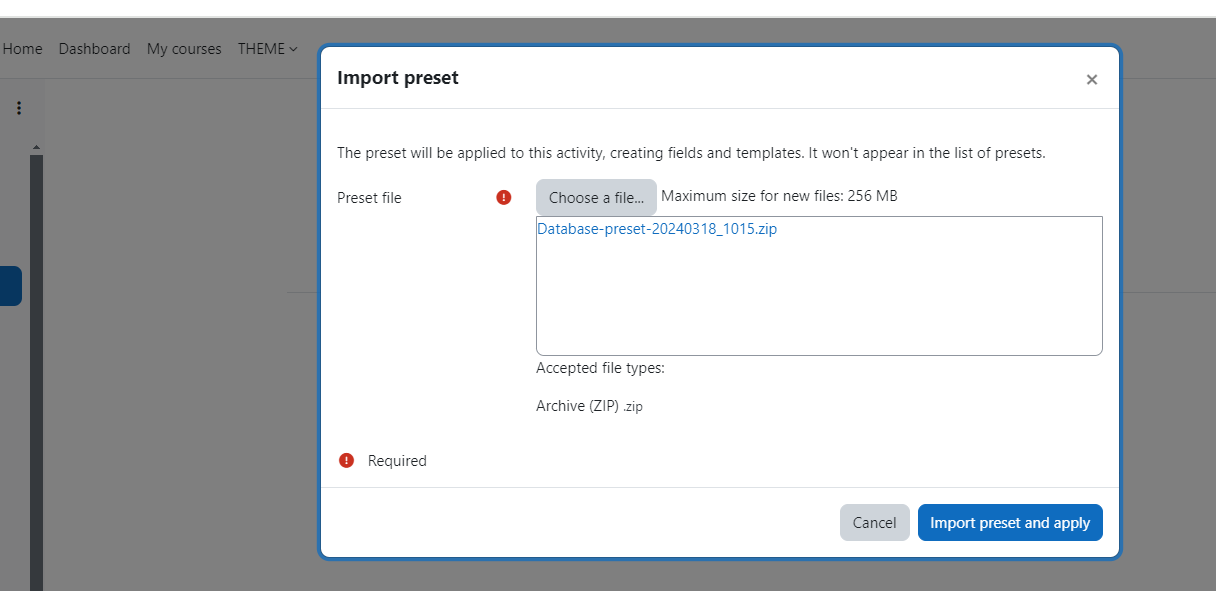Cancel the preset import
The width and height of the screenshot is (1216, 591).
click(x=874, y=522)
